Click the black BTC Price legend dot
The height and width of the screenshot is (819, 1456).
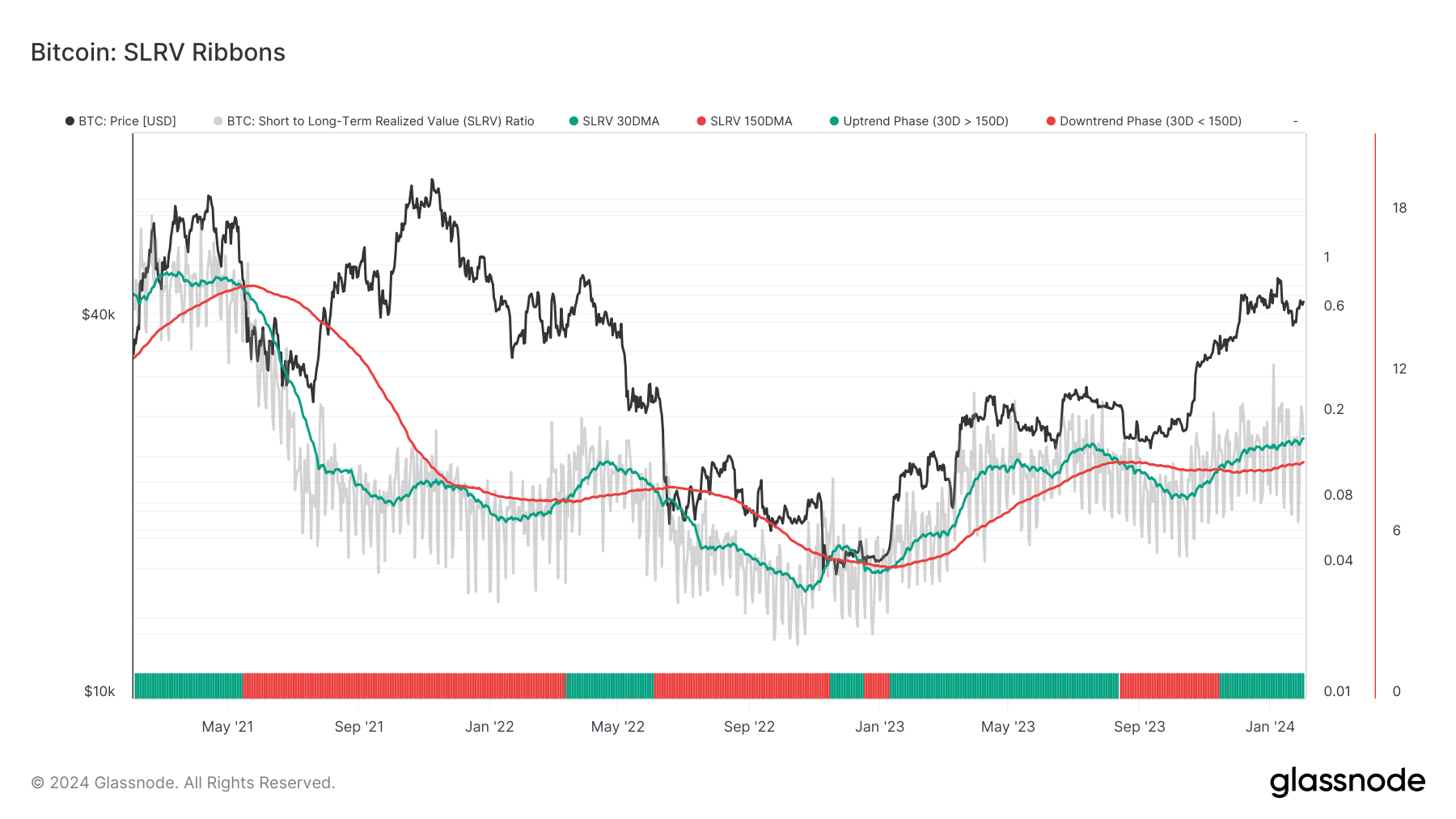click(x=69, y=120)
